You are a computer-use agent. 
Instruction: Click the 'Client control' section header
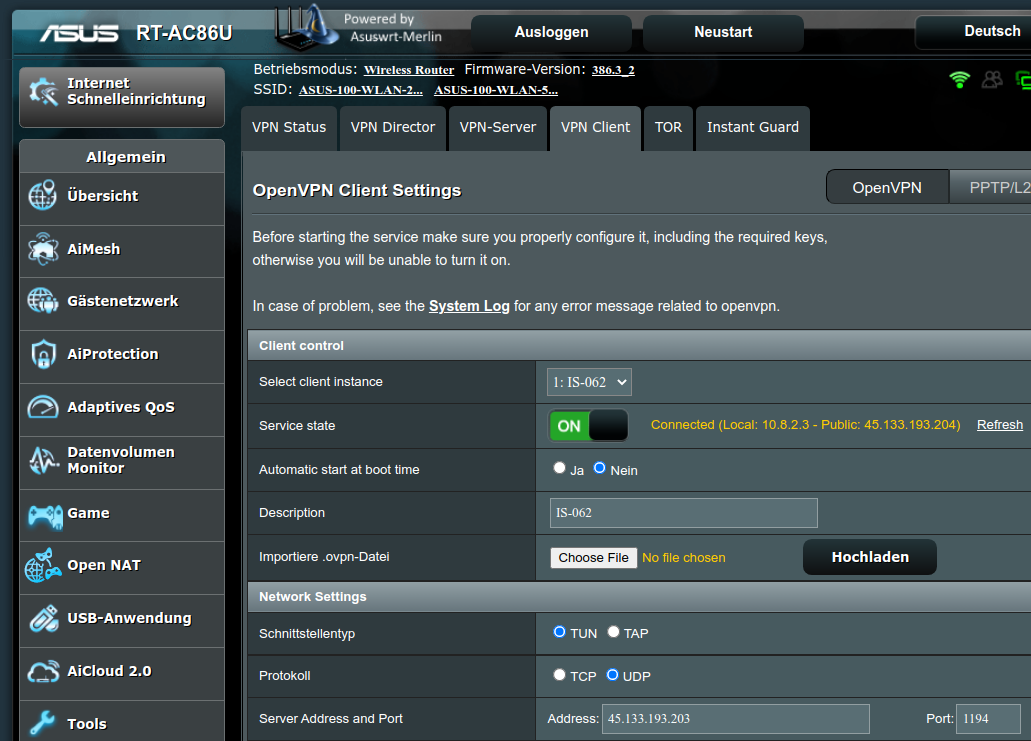coord(639,345)
